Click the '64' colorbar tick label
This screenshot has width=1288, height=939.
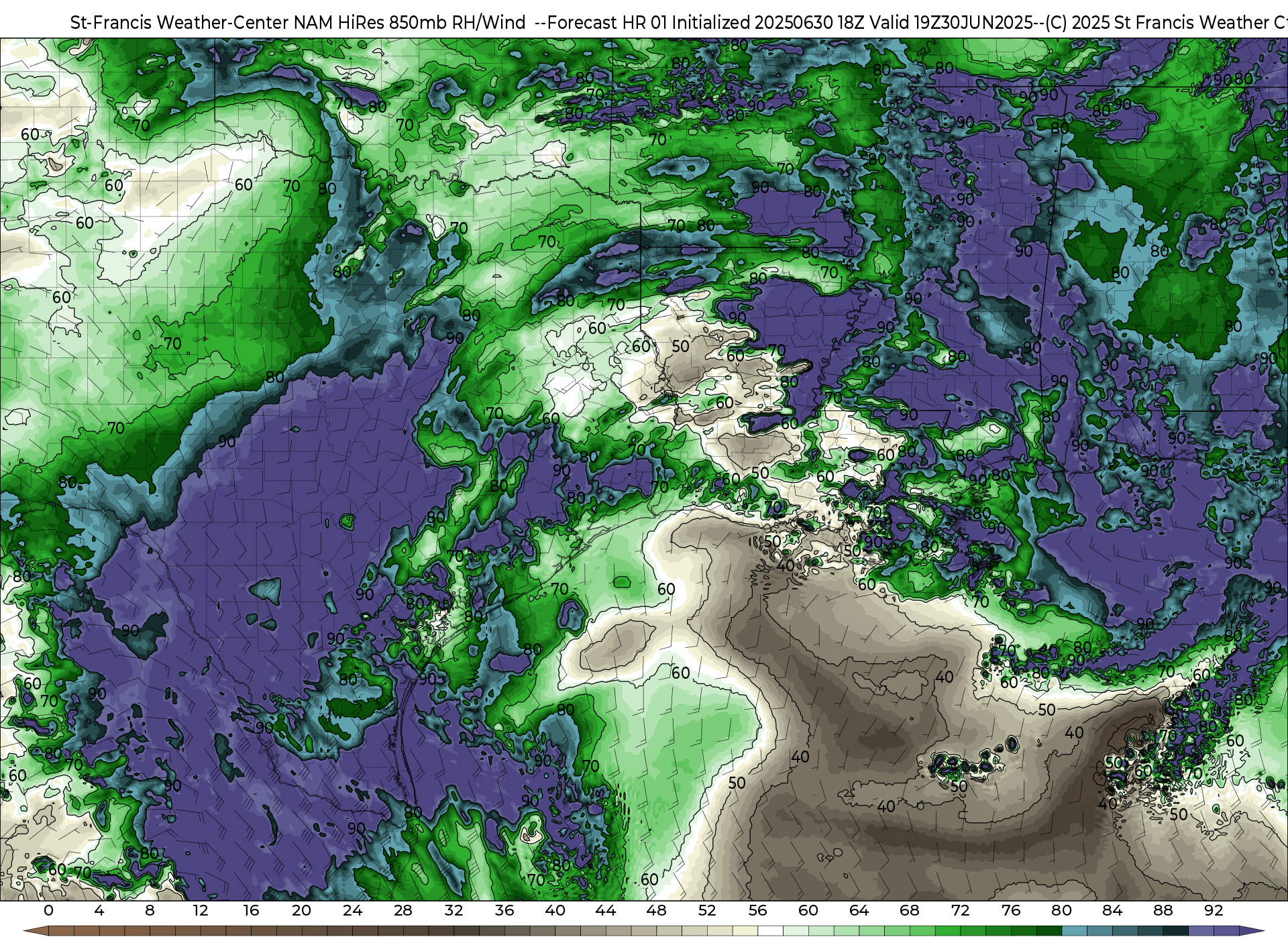859,911
